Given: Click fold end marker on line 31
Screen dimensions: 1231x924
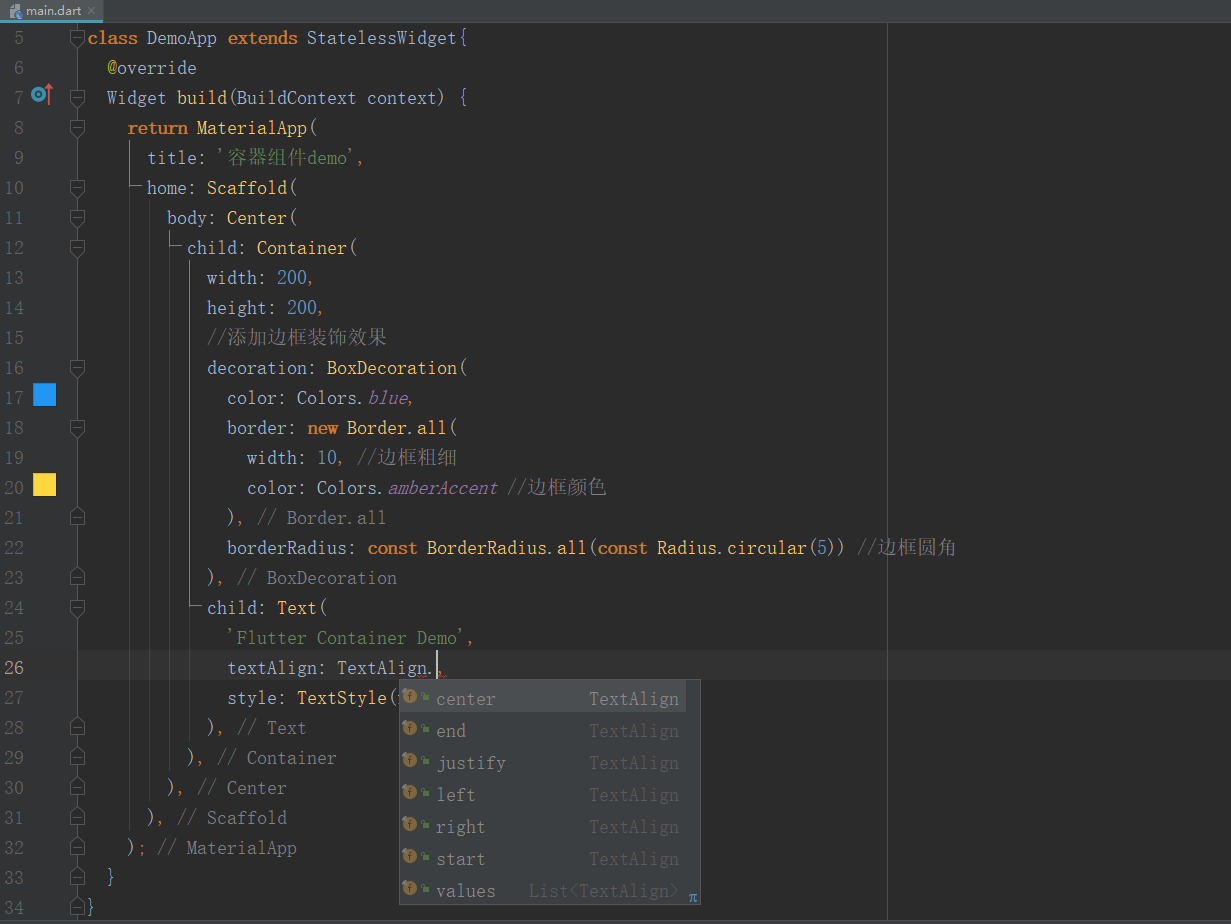Looking at the screenshot, I should tap(77, 818).
